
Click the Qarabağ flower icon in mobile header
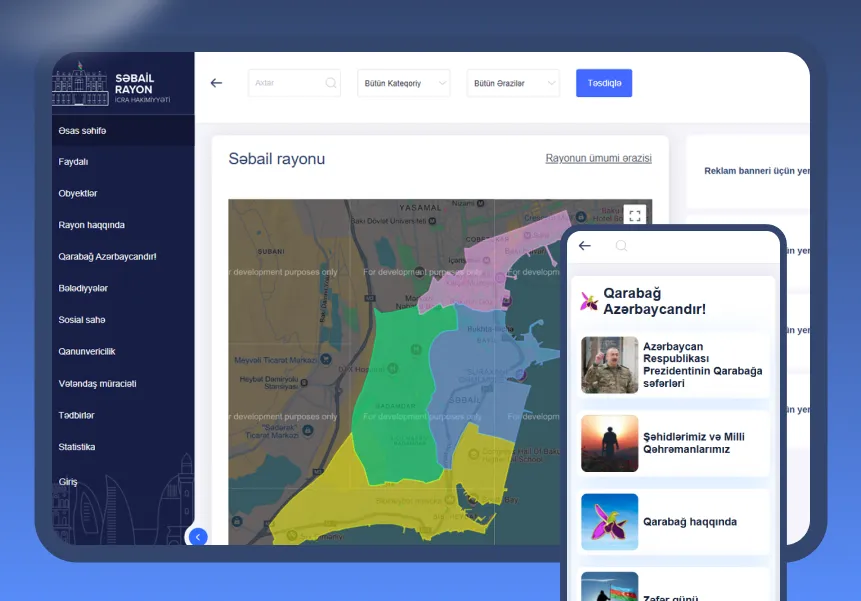pyautogui.click(x=589, y=301)
